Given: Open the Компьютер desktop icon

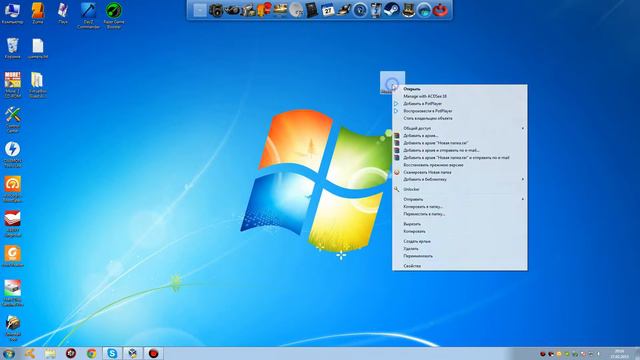Looking at the screenshot, I should click(x=12, y=13).
